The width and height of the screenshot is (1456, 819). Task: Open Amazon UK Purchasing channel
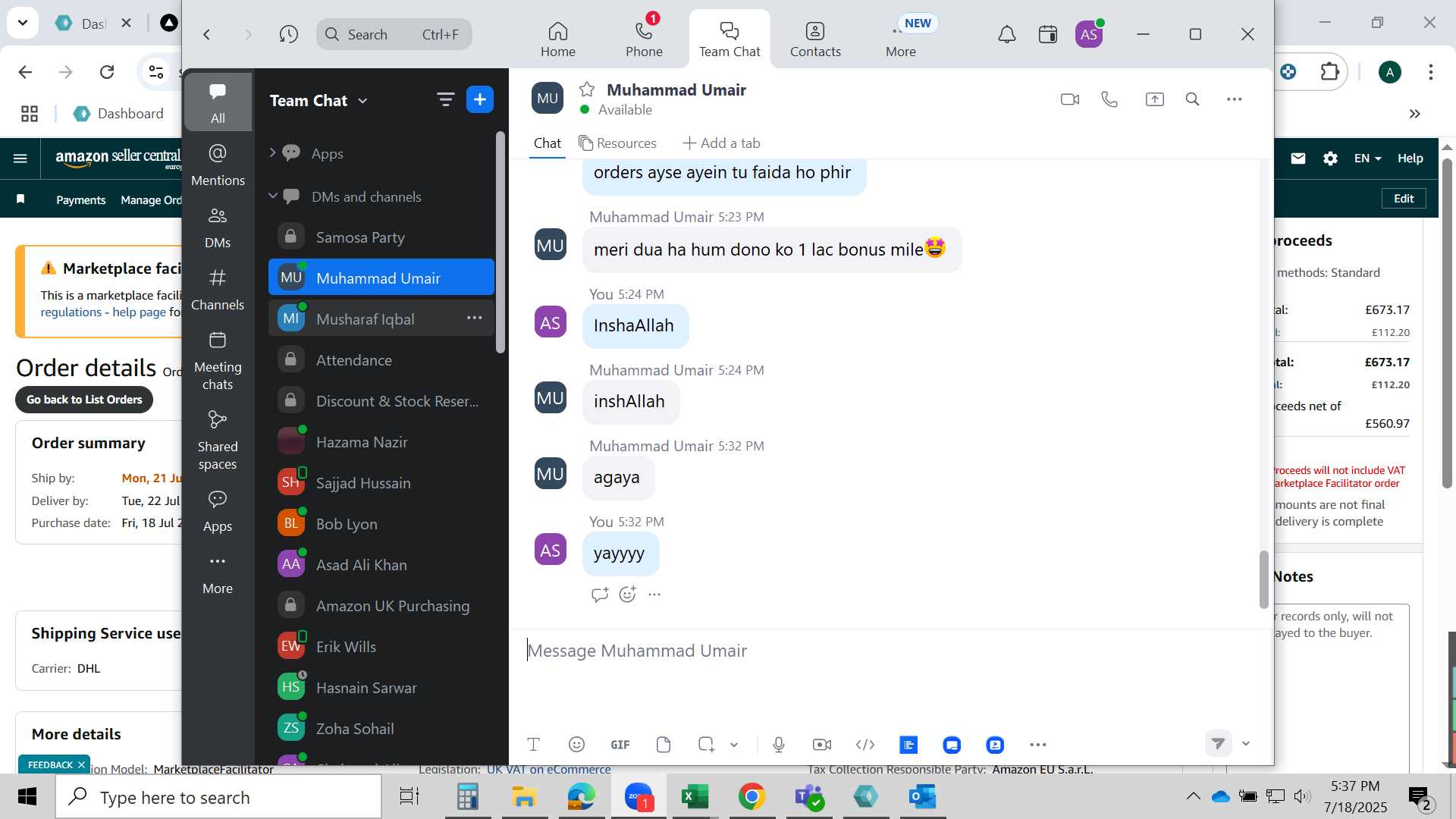pyautogui.click(x=381, y=606)
